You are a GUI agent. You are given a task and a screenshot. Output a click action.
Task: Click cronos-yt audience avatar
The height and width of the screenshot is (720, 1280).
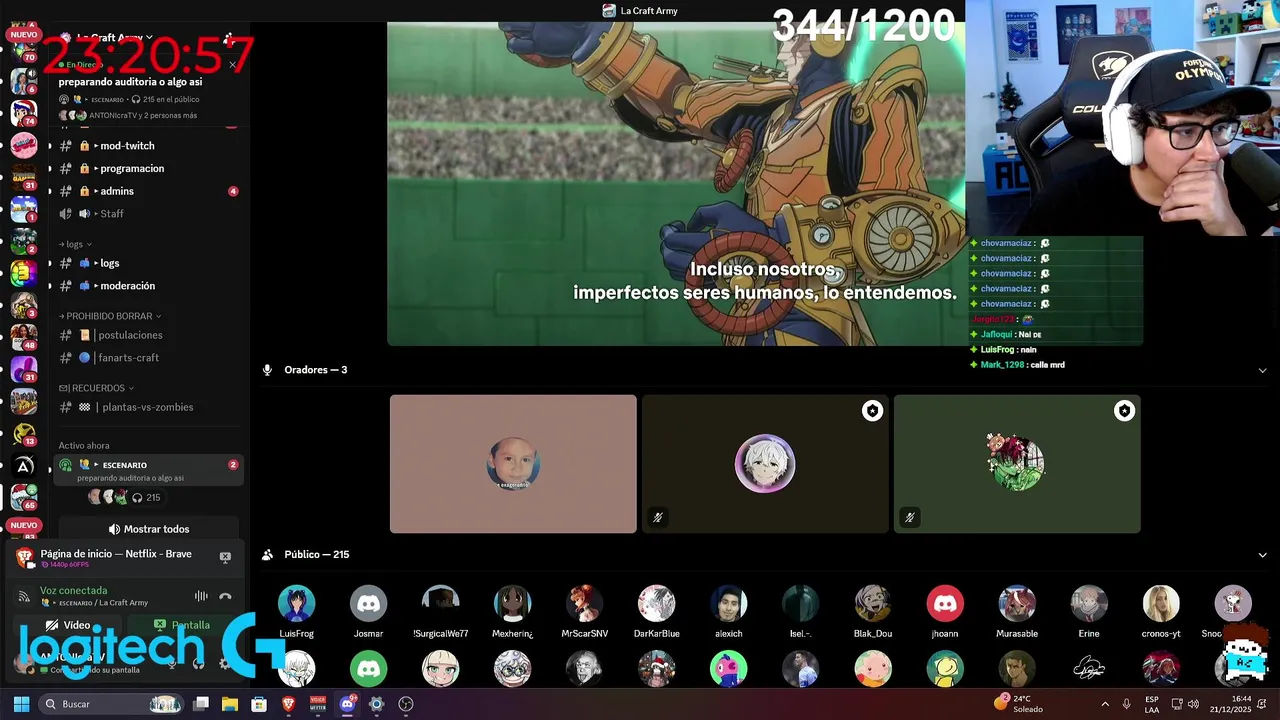coord(1161,603)
